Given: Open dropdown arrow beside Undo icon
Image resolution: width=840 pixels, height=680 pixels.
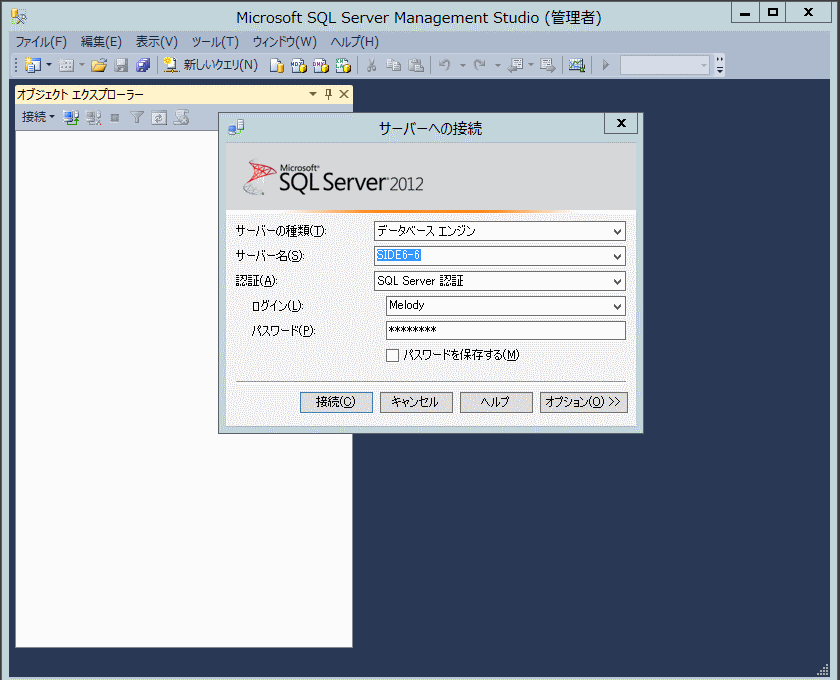Looking at the screenshot, I should [x=462, y=65].
